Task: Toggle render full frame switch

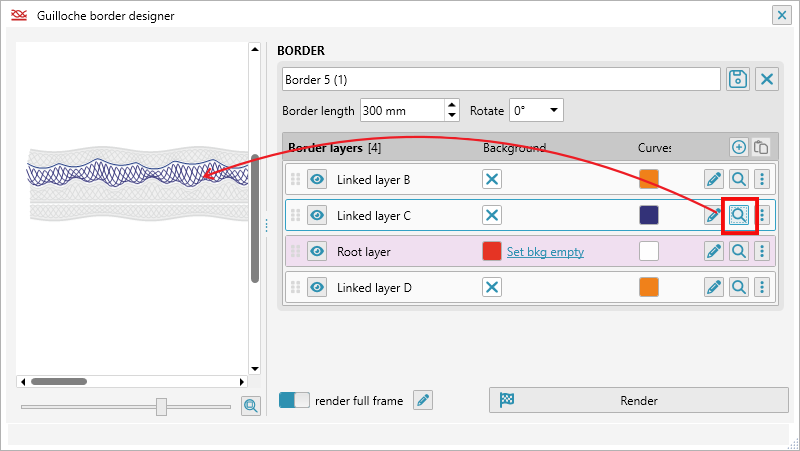Action: (294, 400)
